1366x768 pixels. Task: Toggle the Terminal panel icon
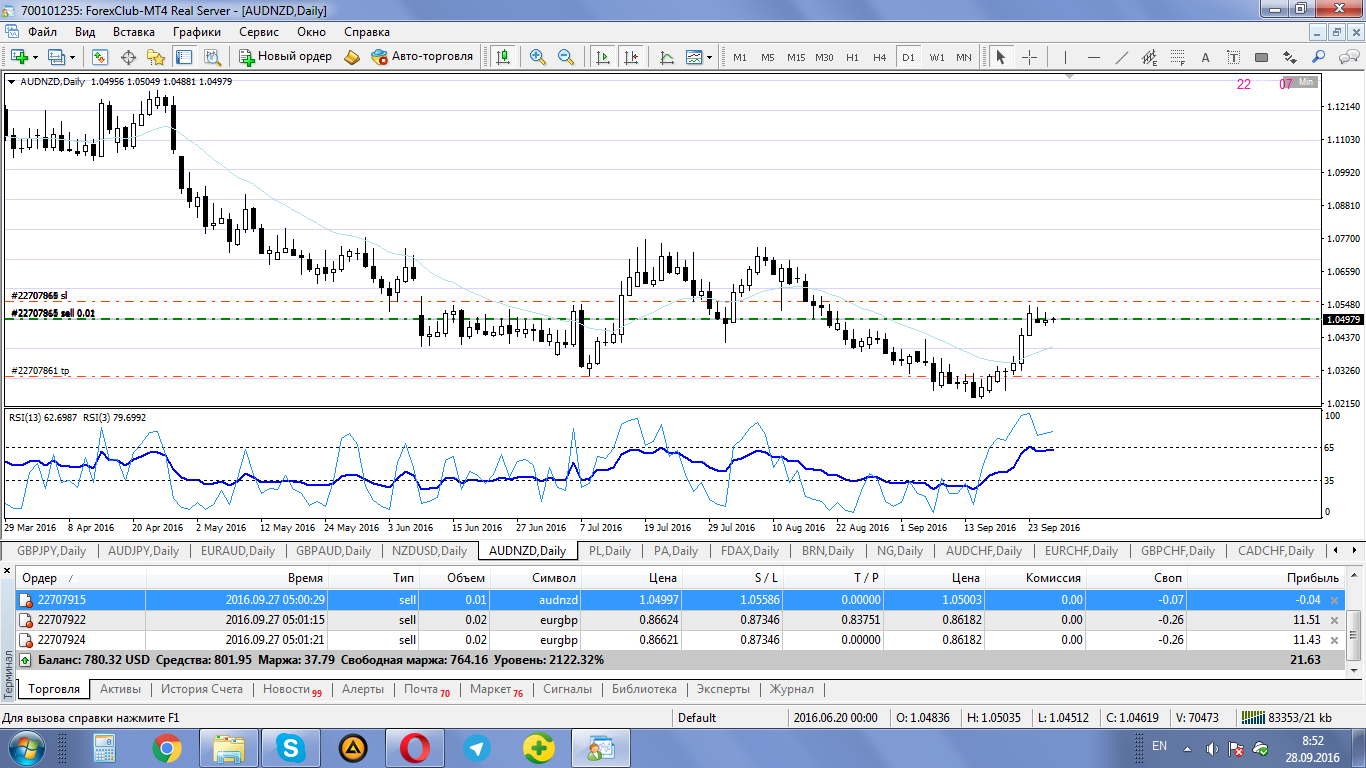pos(184,57)
